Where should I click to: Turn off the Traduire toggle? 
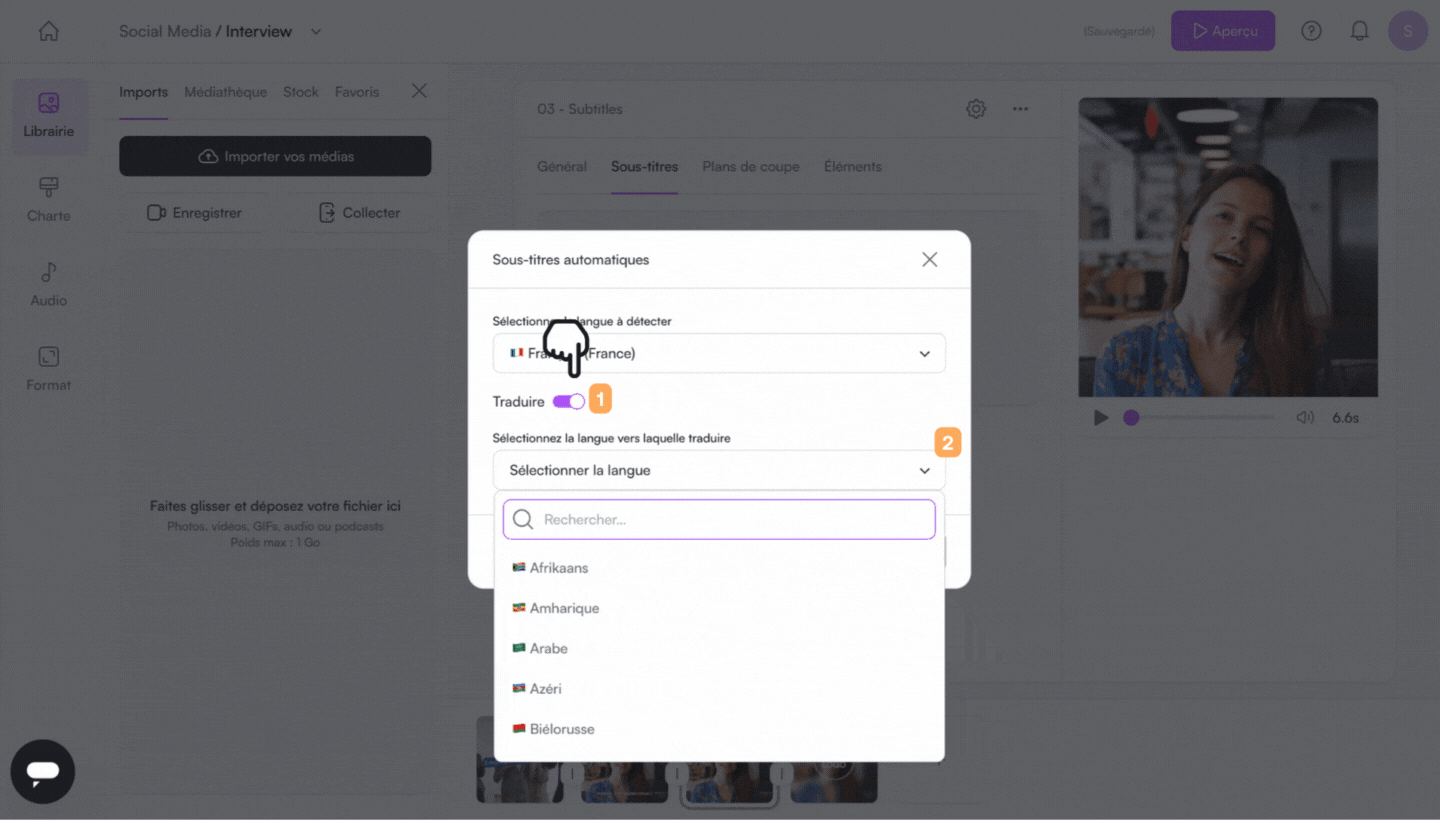click(569, 401)
